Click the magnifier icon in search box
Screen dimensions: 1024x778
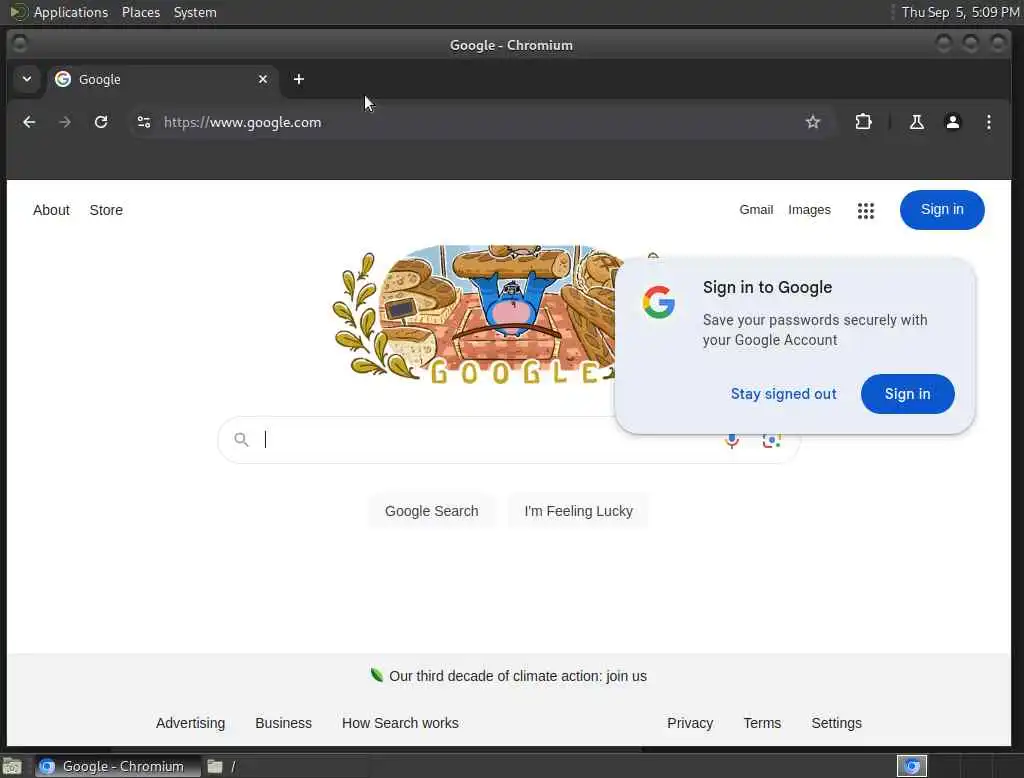(x=241, y=440)
